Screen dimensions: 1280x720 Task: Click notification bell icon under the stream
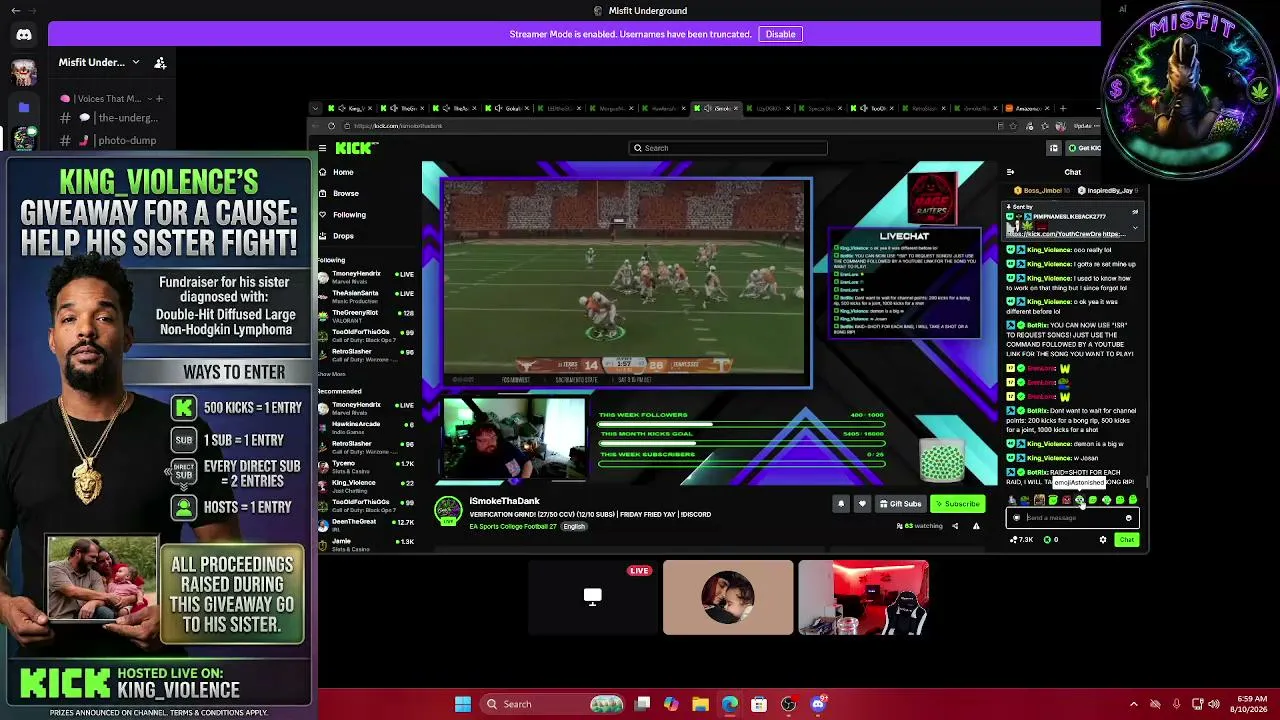click(841, 504)
